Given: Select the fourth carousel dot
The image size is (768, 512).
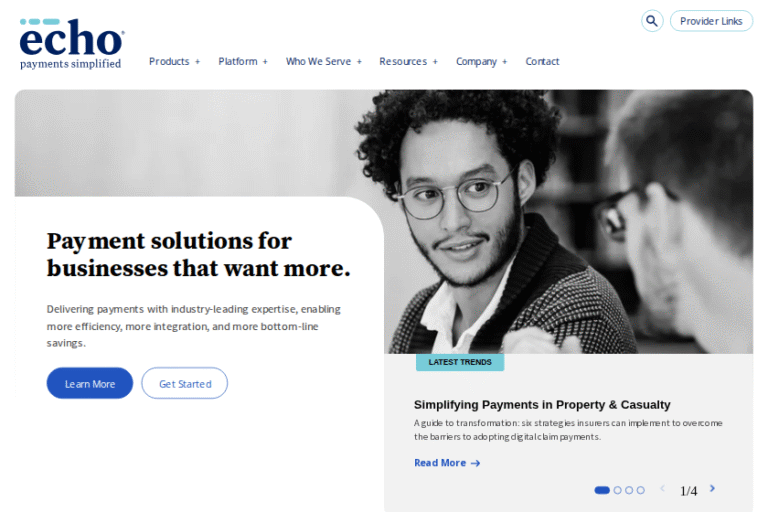Looking at the screenshot, I should 641,490.
